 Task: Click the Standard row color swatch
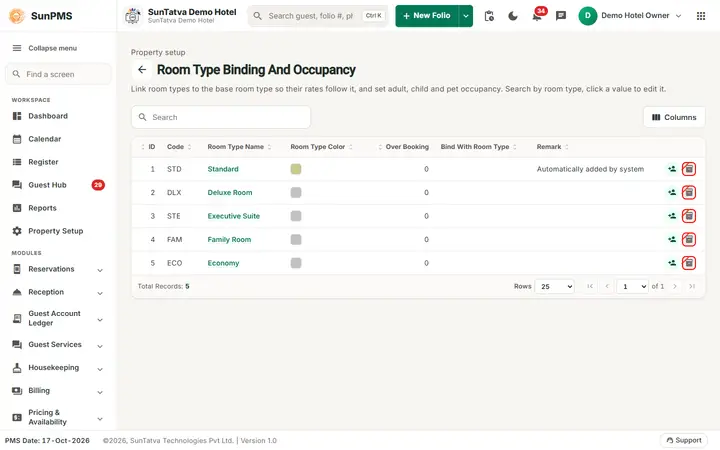pyautogui.click(x=296, y=169)
